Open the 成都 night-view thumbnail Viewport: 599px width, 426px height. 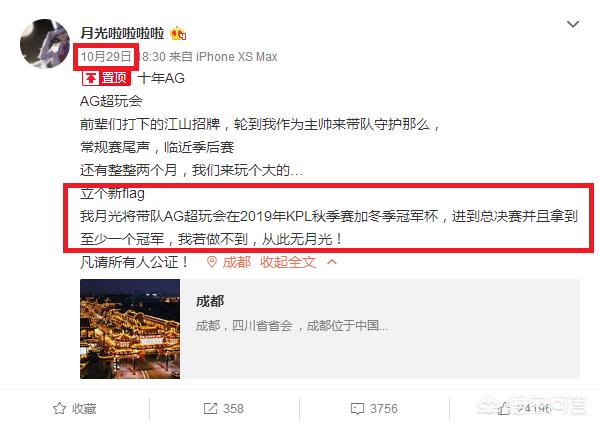coord(130,329)
